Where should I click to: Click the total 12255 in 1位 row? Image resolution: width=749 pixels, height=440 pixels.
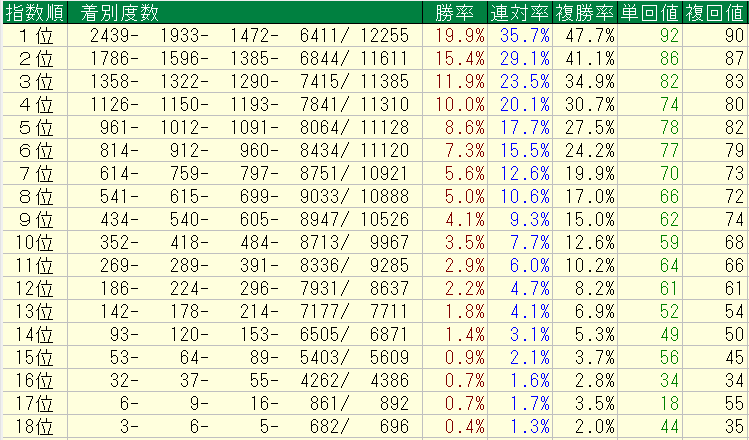pyautogui.click(x=385, y=36)
